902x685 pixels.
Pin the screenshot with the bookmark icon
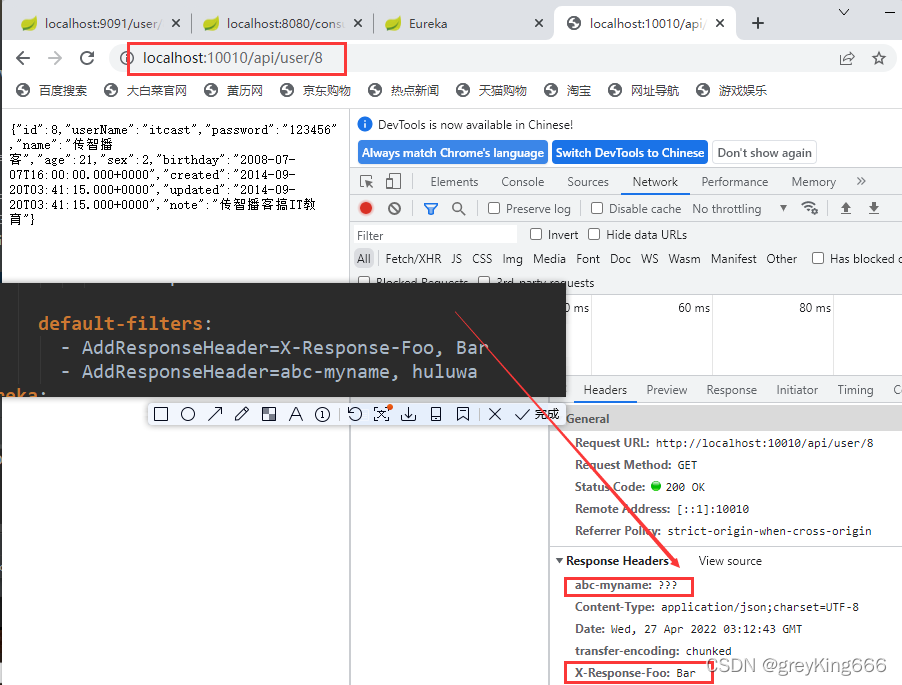pyautogui.click(x=463, y=414)
